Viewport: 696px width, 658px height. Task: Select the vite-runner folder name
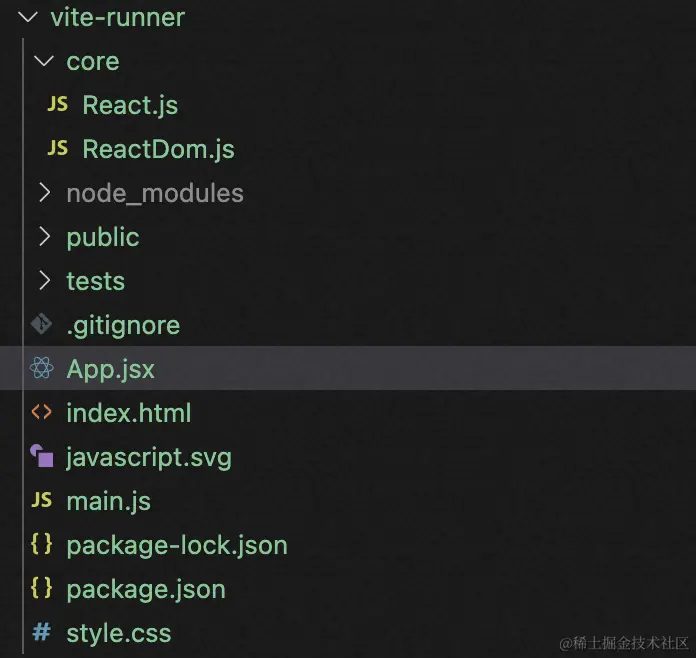118,18
